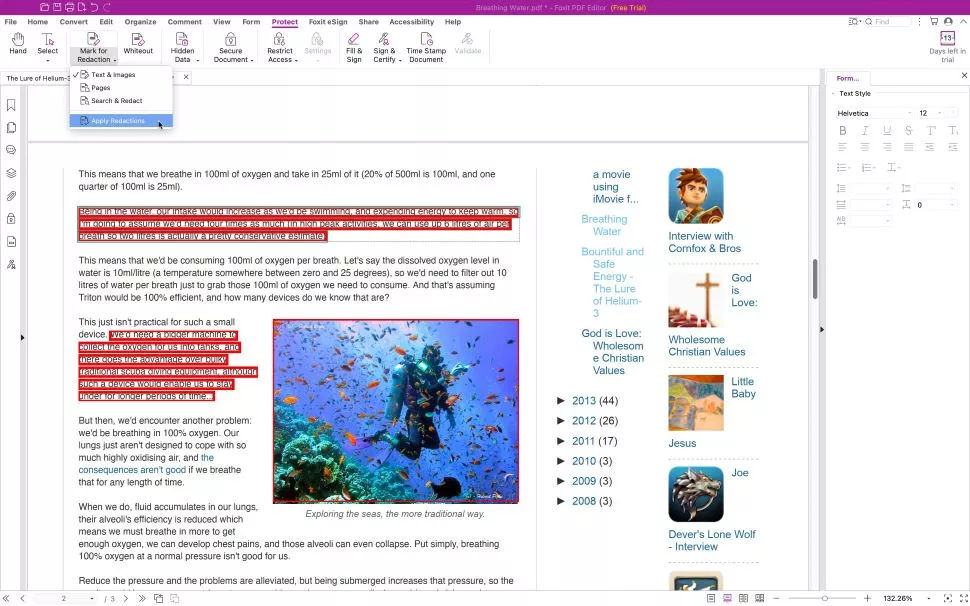Open the Protect ribbon tab
The image size is (970, 606).
pos(285,22)
